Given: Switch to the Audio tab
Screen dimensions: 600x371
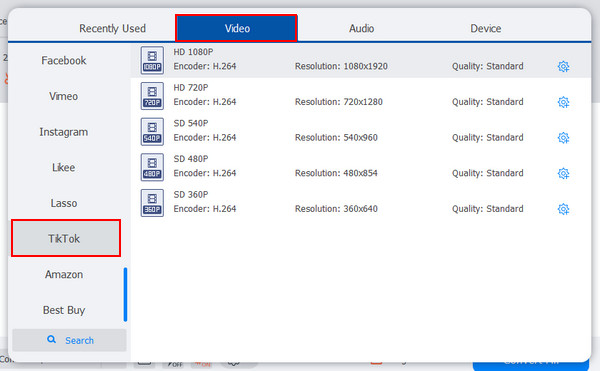Looking at the screenshot, I should (x=361, y=28).
